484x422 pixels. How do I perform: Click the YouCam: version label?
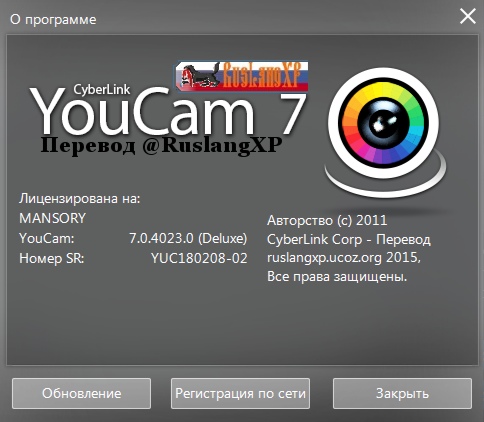click(47, 238)
